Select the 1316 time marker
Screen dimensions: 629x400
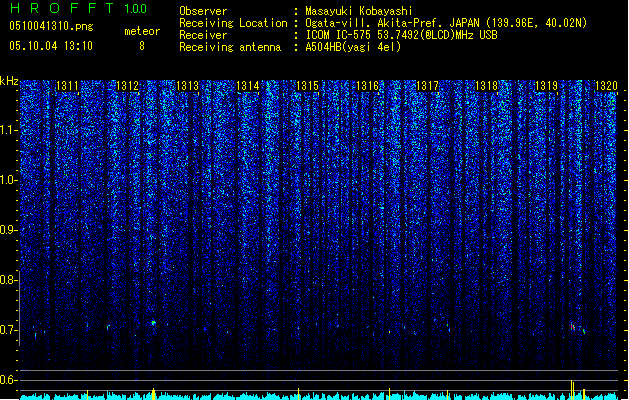pos(367,86)
